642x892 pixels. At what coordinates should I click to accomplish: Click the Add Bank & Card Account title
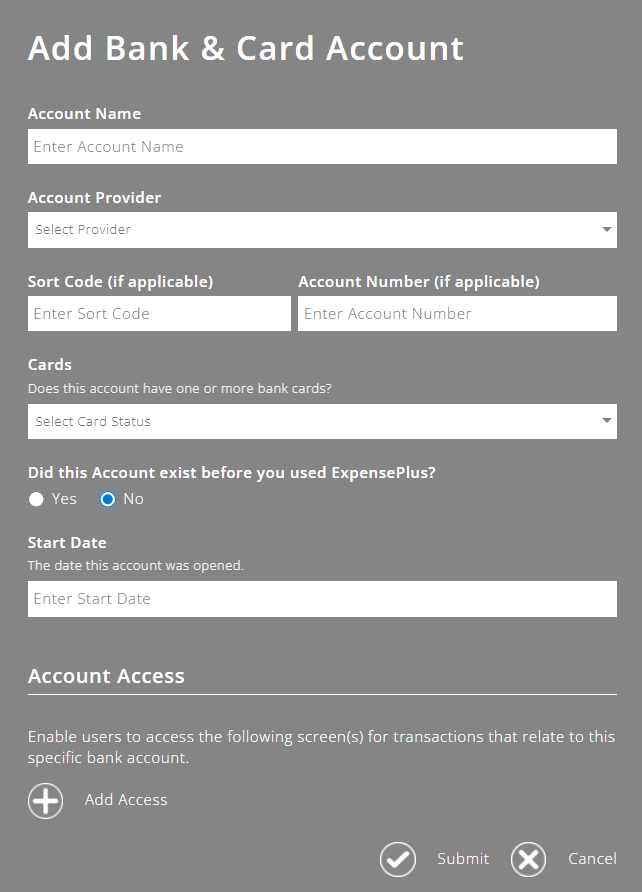(245, 47)
